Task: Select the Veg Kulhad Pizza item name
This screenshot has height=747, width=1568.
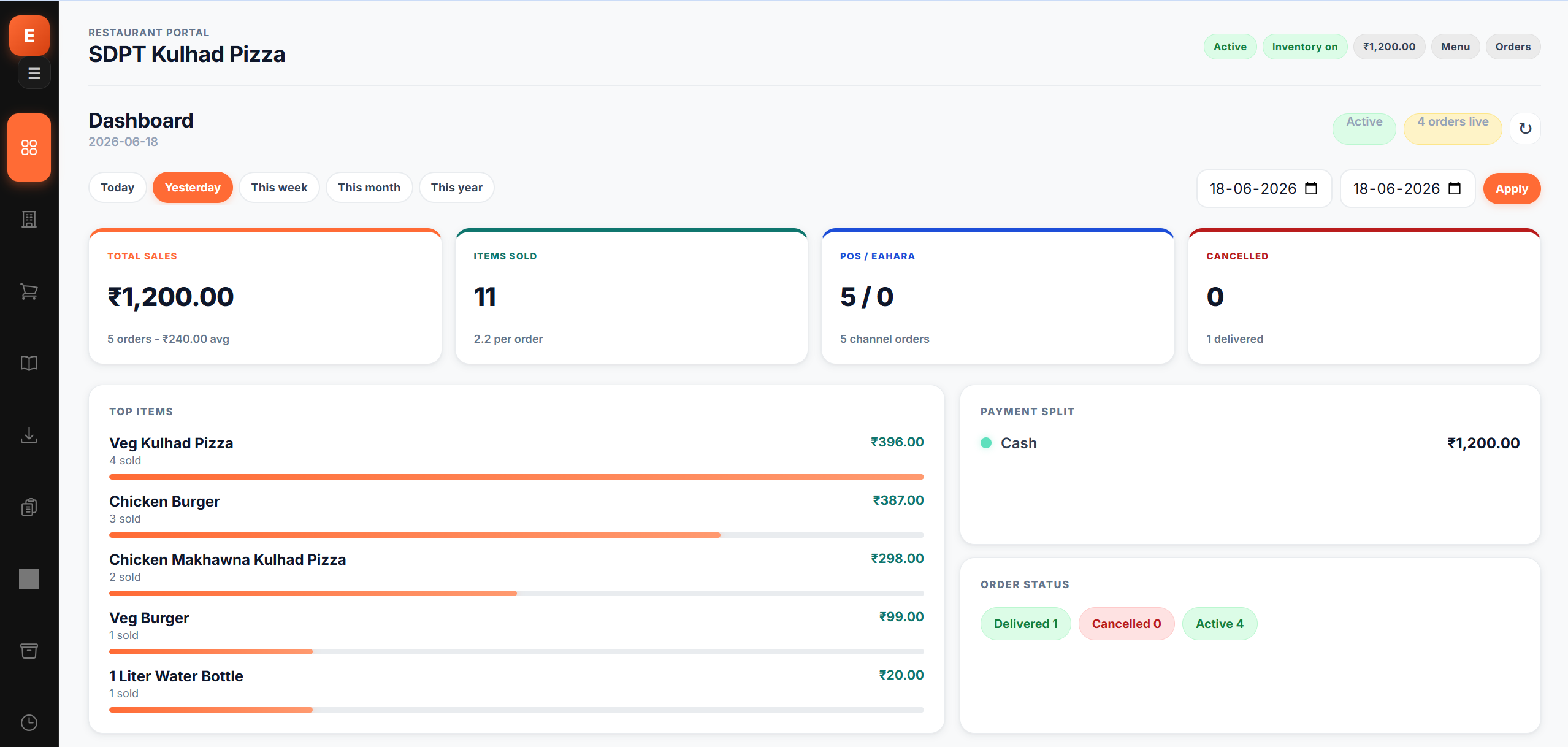Action: pyautogui.click(x=171, y=443)
